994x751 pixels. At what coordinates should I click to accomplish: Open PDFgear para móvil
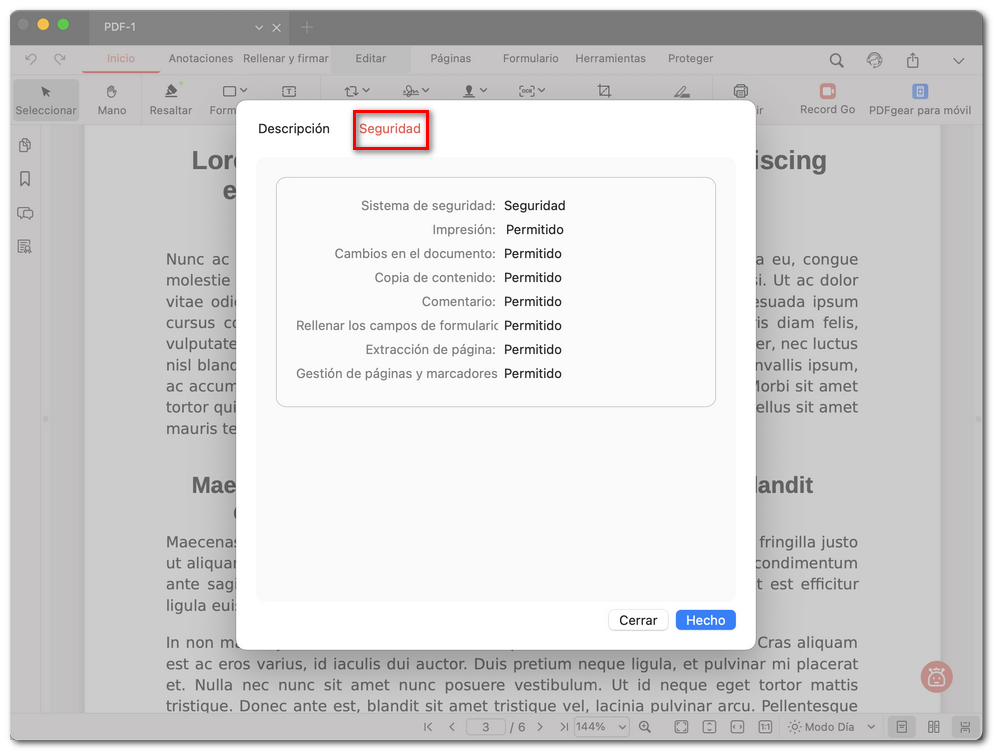tap(919, 98)
